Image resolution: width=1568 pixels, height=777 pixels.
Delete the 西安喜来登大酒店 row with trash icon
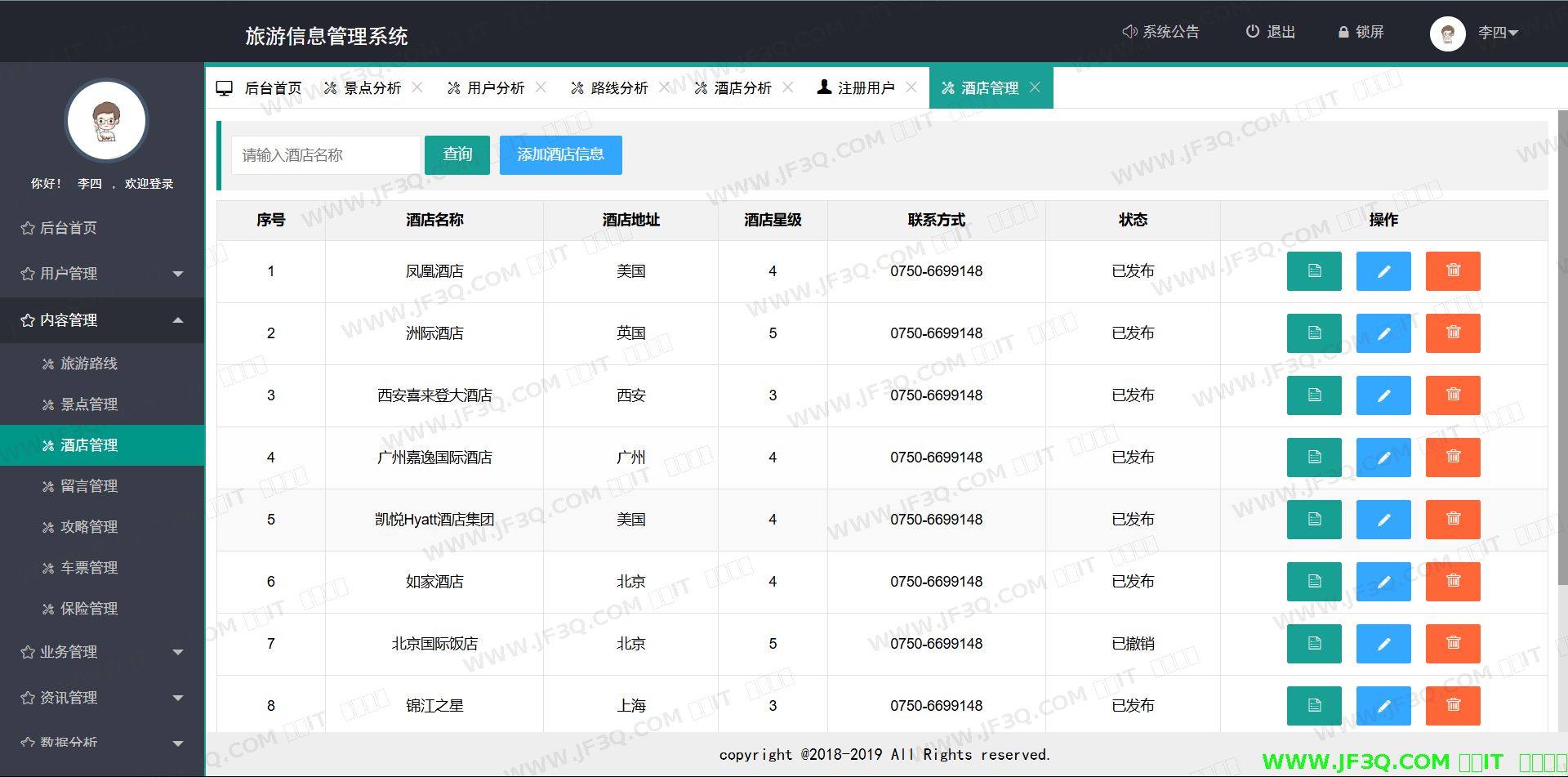(1453, 395)
